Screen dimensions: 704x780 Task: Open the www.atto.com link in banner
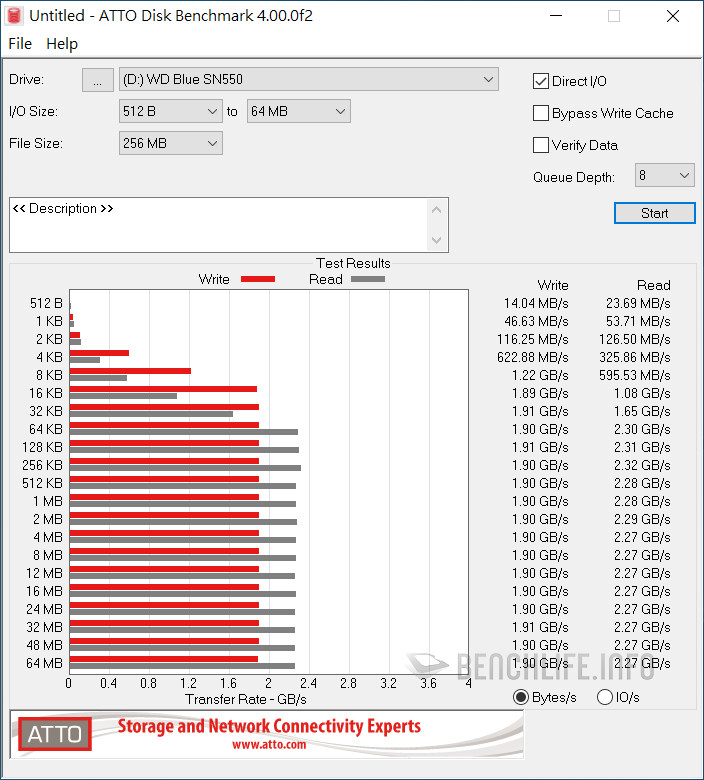coord(269,745)
